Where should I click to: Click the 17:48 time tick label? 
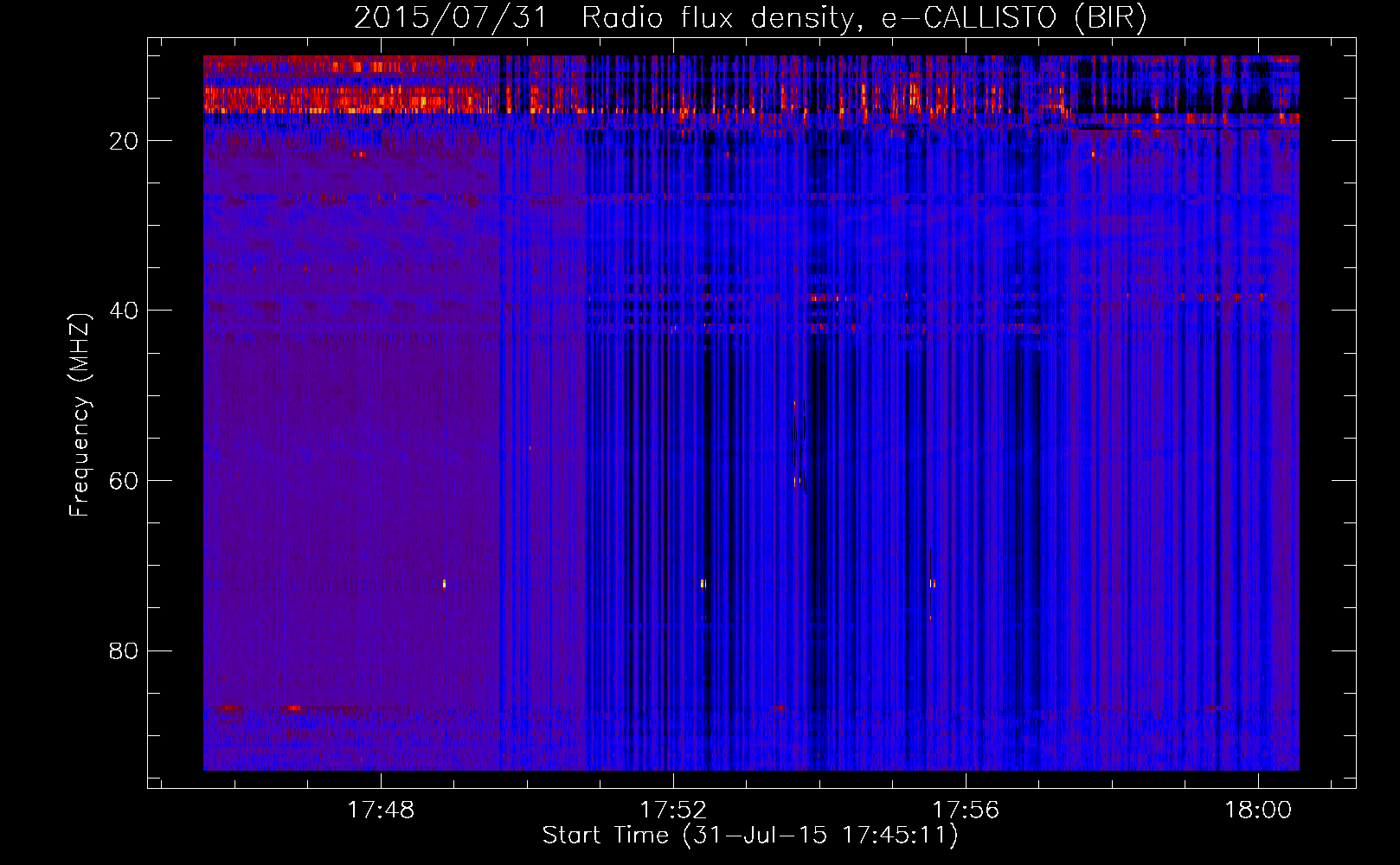pyautogui.click(x=381, y=810)
